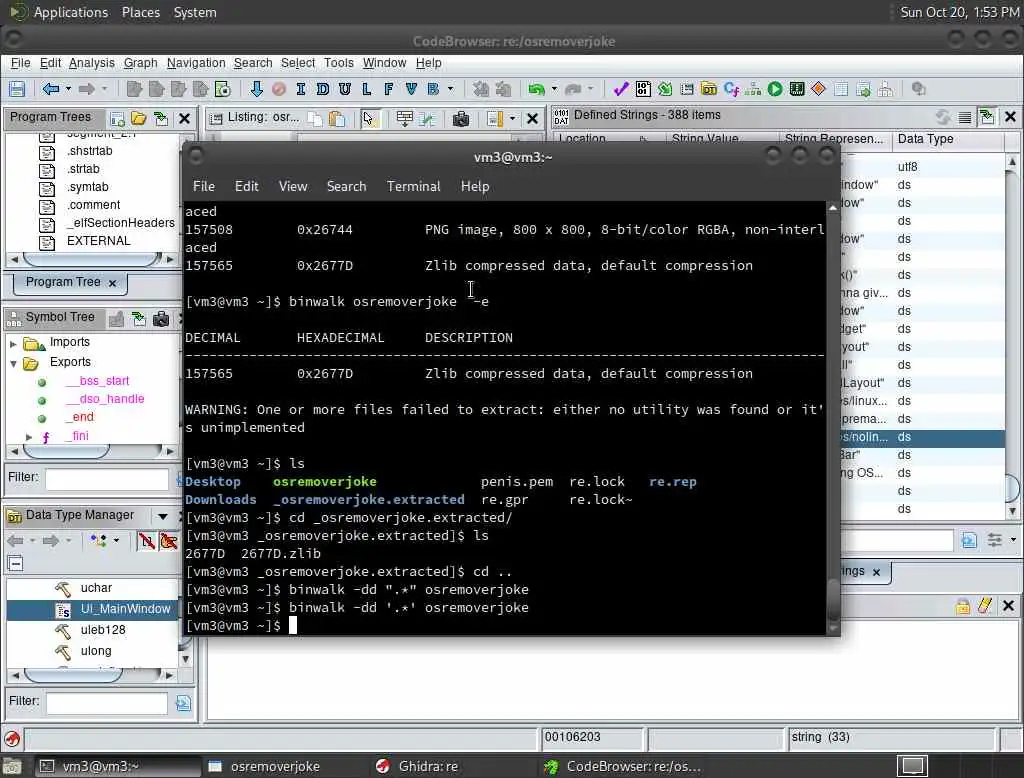1024x778 pixels.
Task: Open Script Manager green play icon
Action: tap(775, 89)
